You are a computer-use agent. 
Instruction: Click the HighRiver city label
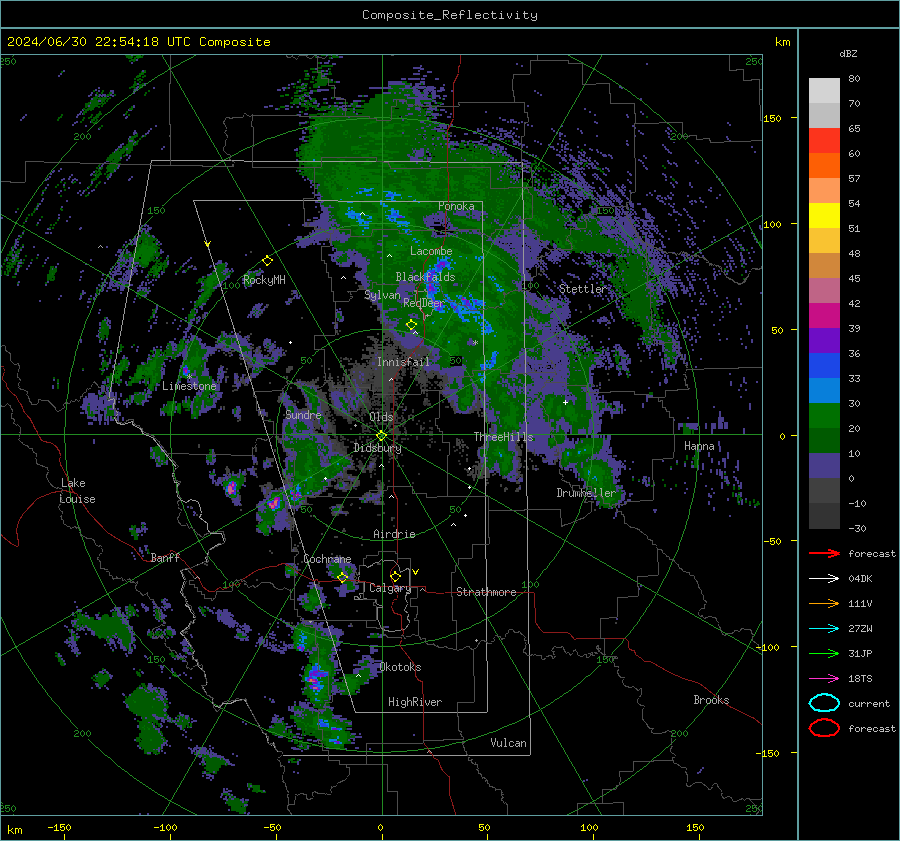[415, 702]
